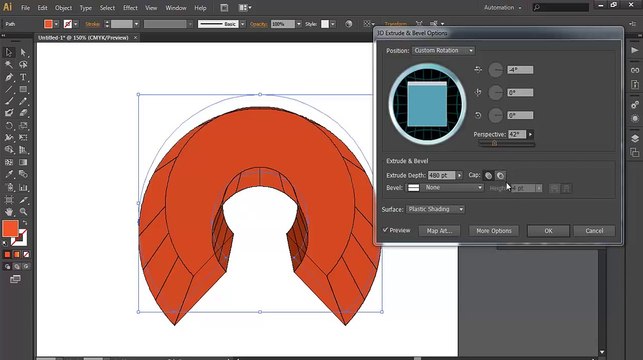Select the Symbol Sprayer tool
The width and height of the screenshot is (643, 360).
tap(9, 187)
